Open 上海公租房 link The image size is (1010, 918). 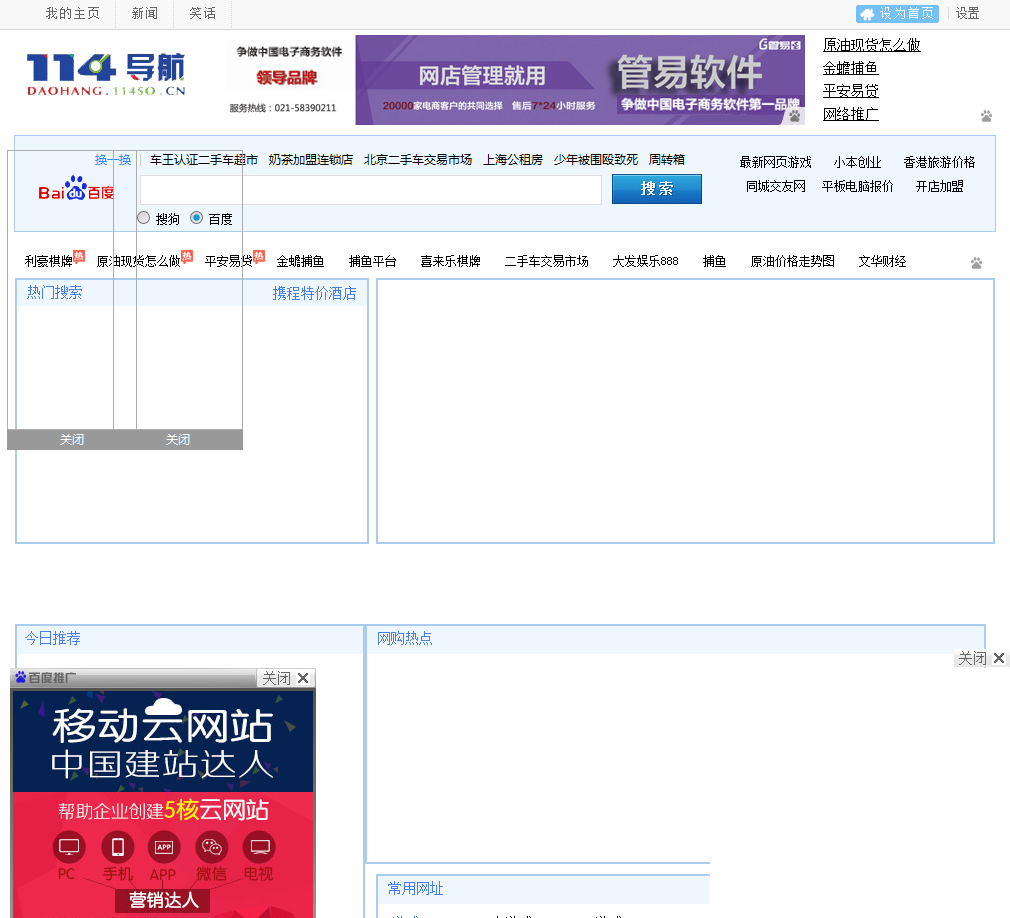click(x=513, y=160)
